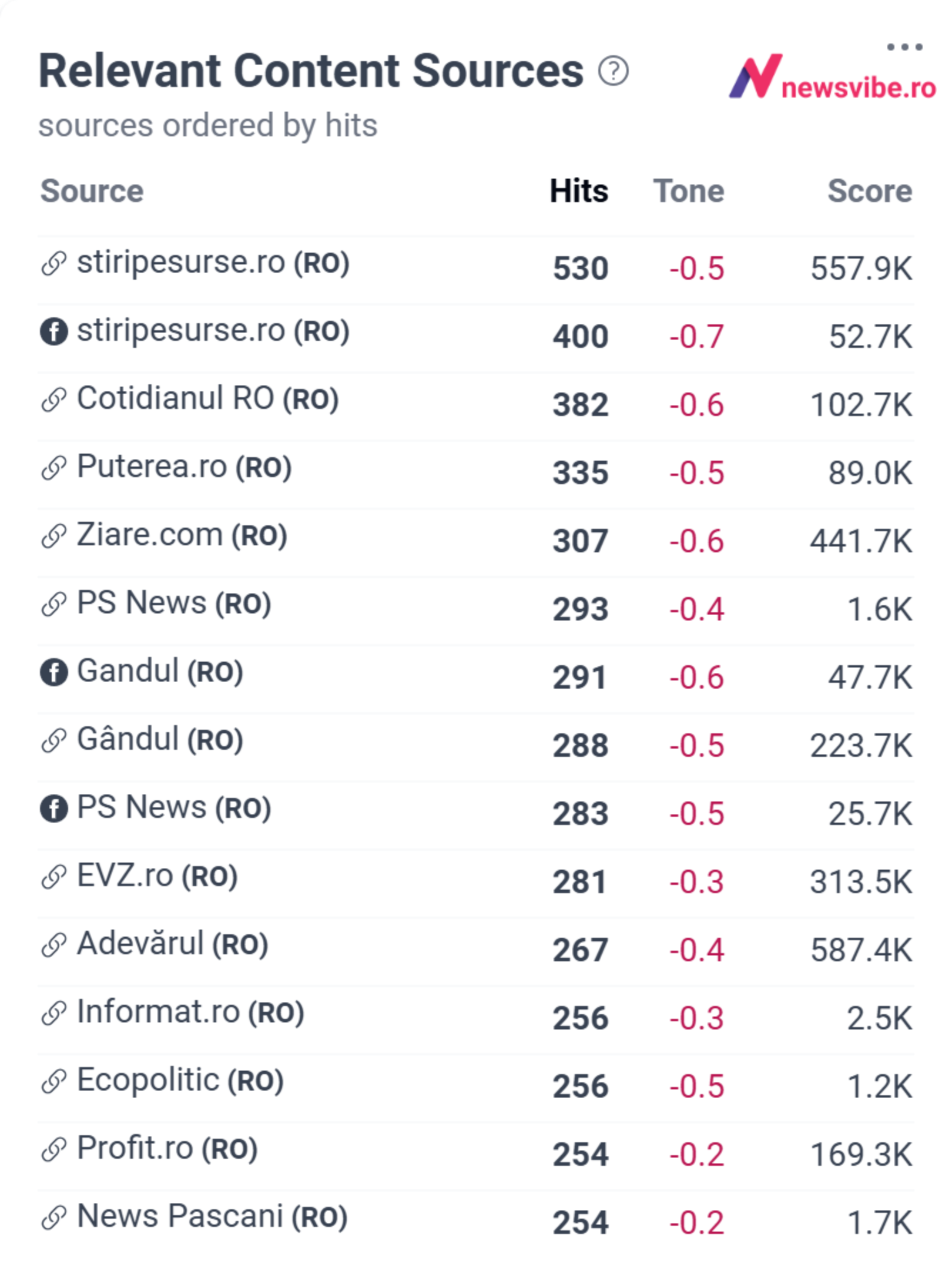Click the newsvibe.ro logo
952x1288 pixels.
tap(832, 76)
